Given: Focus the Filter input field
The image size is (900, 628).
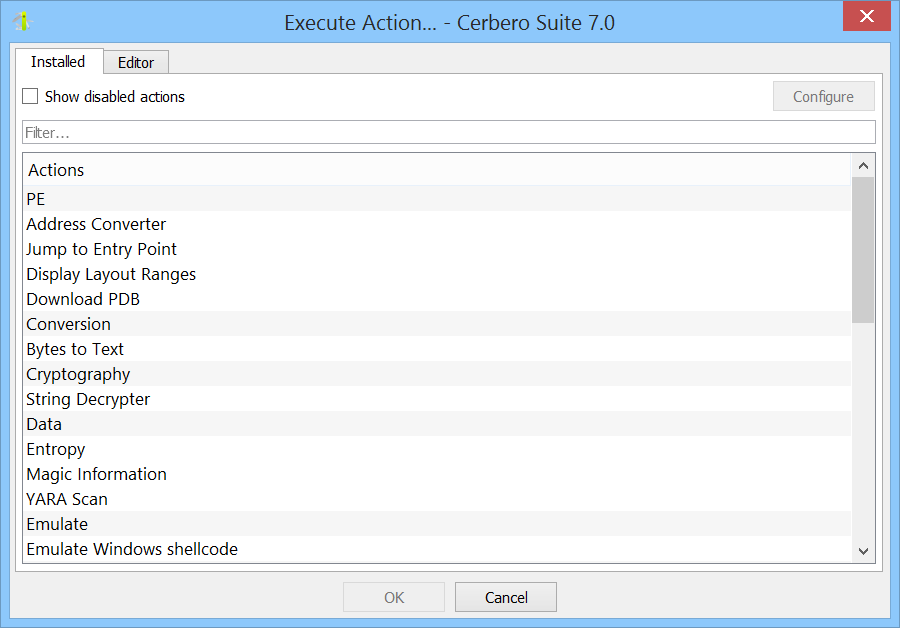Looking at the screenshot, I should click(449, 132).
